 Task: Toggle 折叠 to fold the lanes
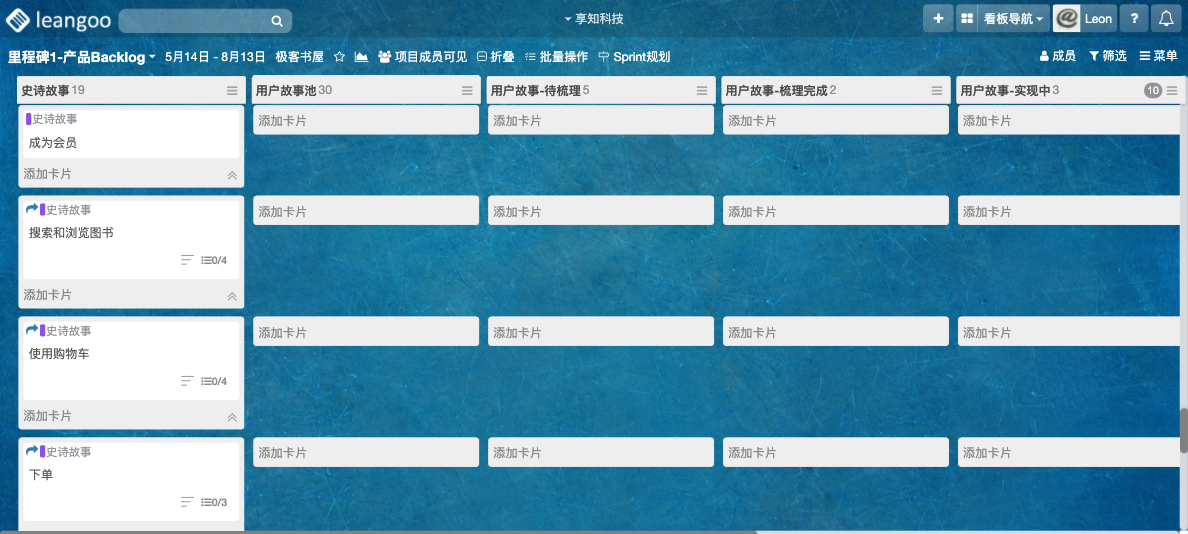coord(495,57)
